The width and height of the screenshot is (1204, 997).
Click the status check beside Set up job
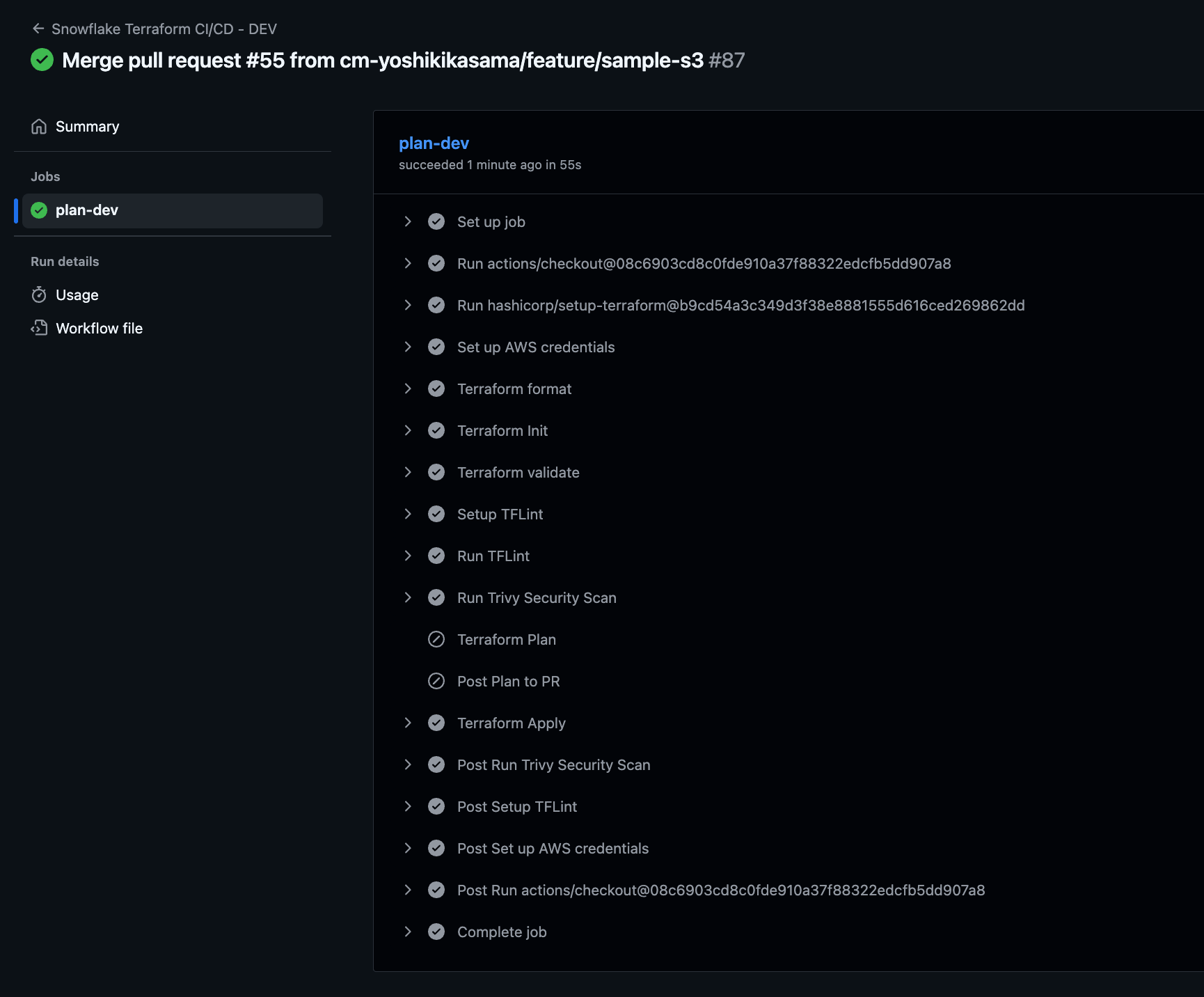(436, 221)
